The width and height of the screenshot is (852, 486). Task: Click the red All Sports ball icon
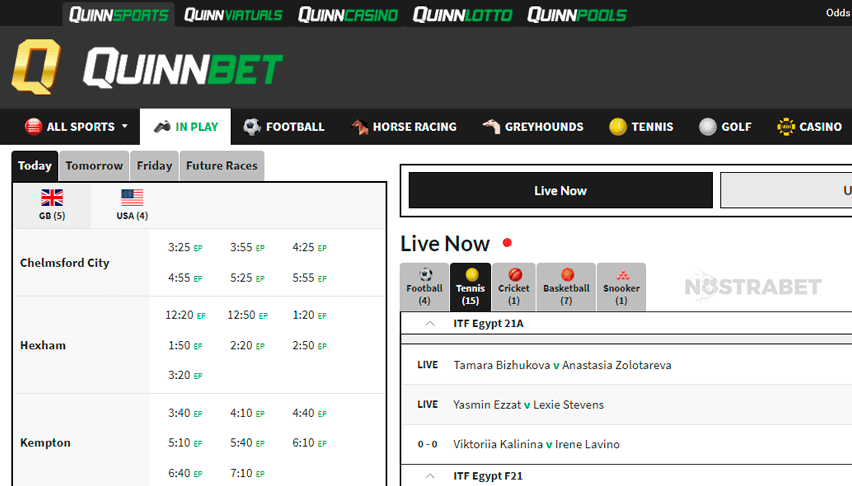[33, 127]
